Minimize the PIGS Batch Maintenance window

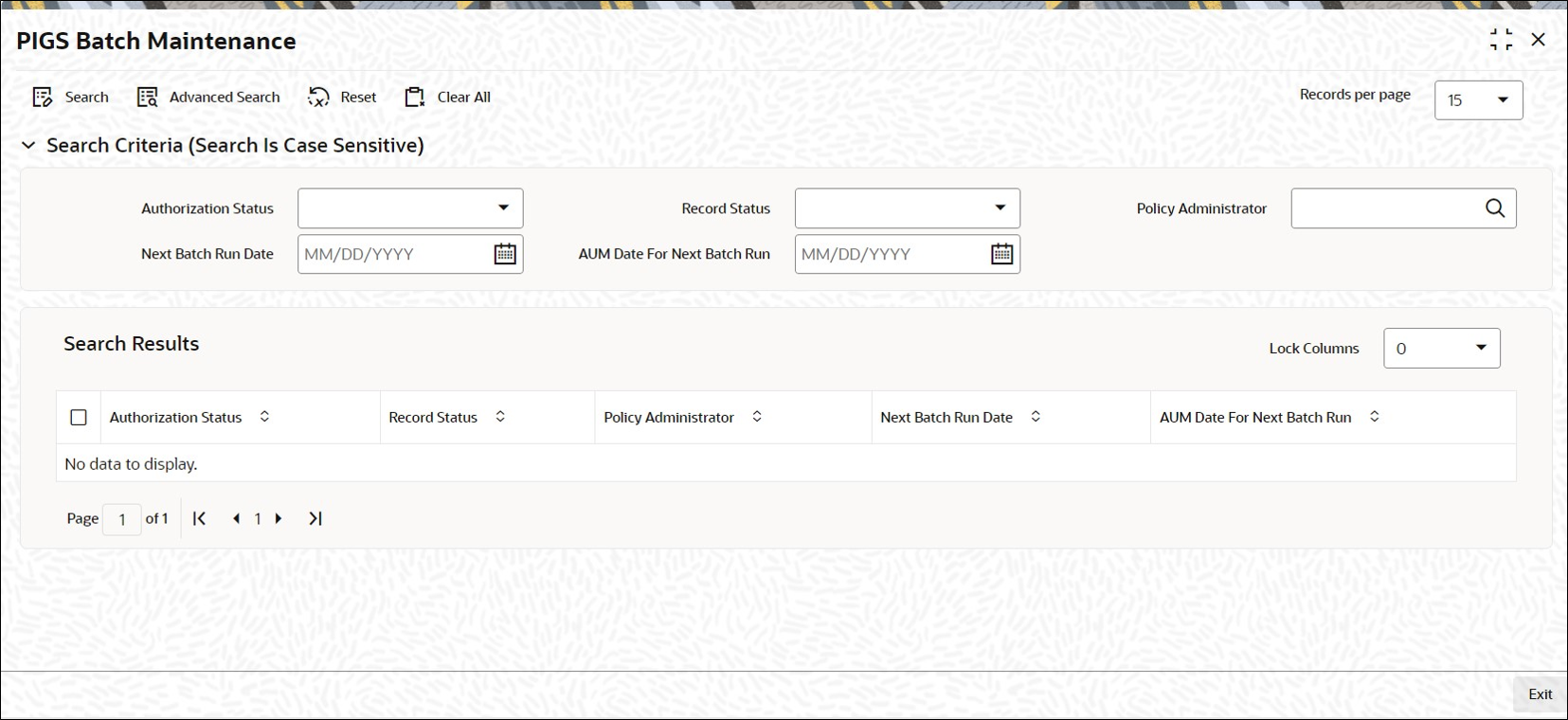pos(1501,40)
